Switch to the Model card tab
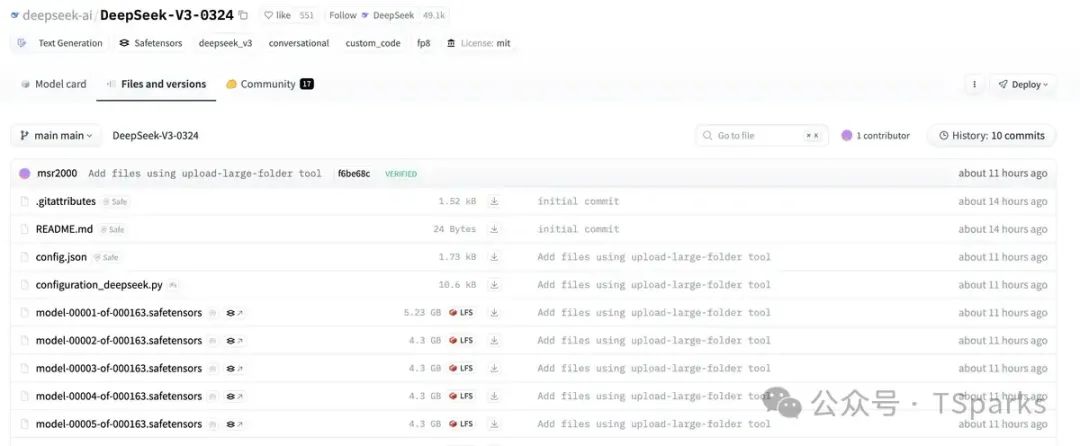The image size is (1080, 446). 54,84
